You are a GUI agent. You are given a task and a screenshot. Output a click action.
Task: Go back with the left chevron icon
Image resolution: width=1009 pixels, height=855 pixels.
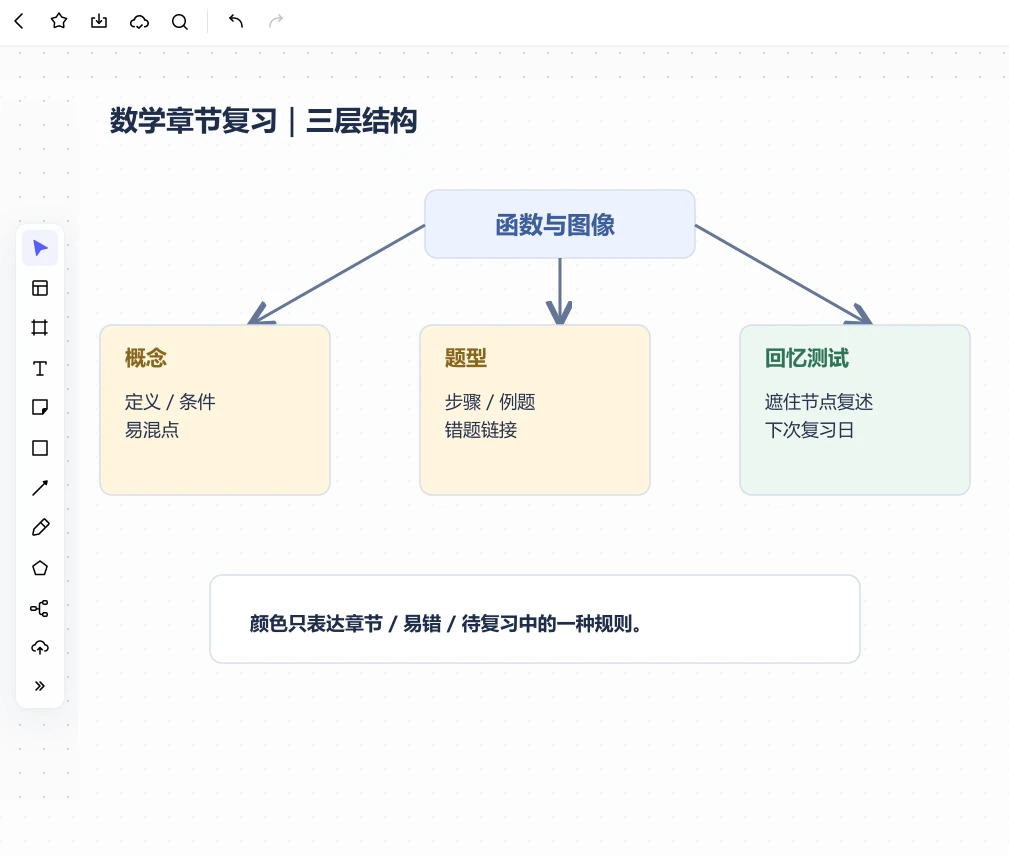click(x=19, y=21)
